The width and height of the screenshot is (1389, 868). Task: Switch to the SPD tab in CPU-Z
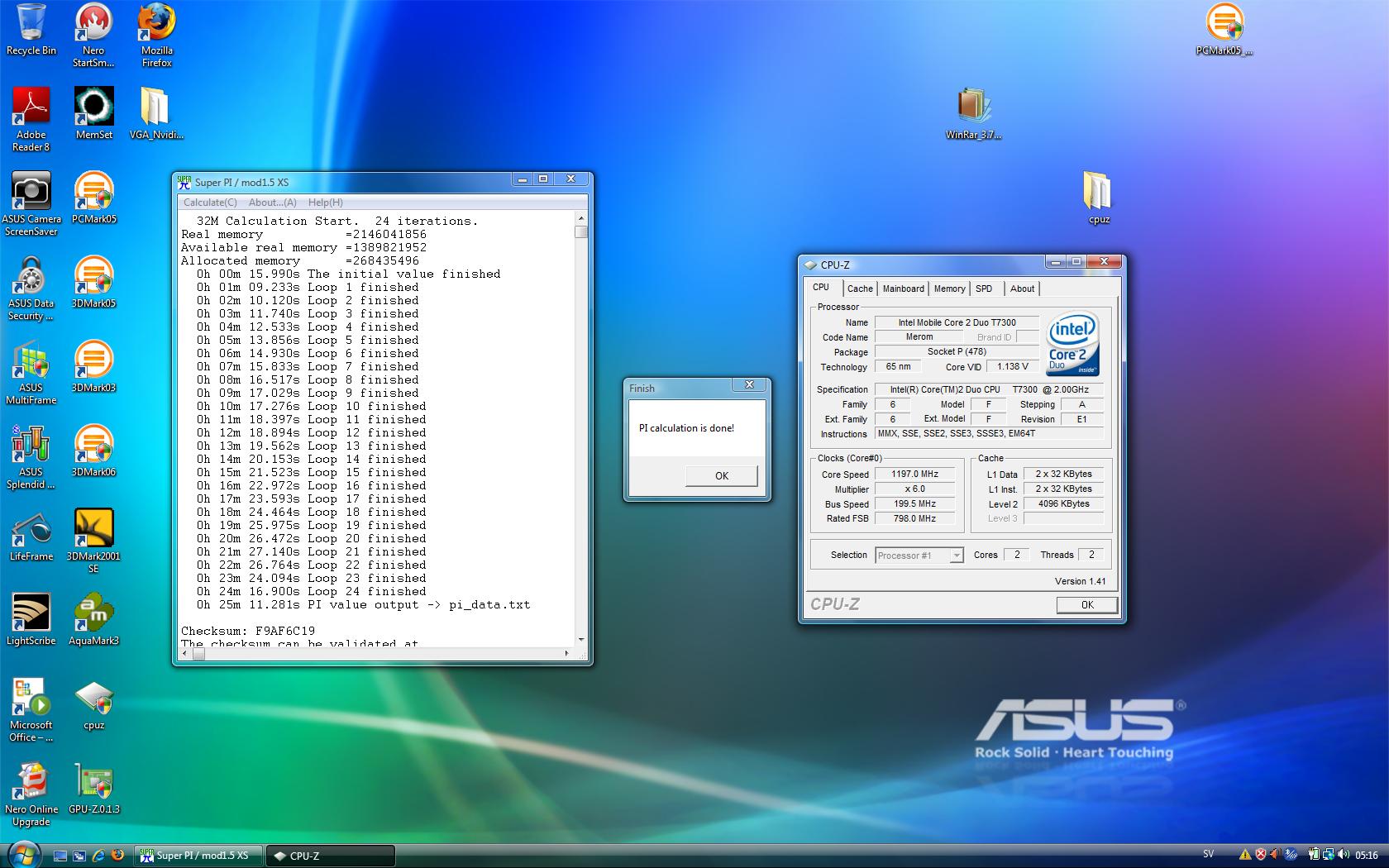pos(984,289)
